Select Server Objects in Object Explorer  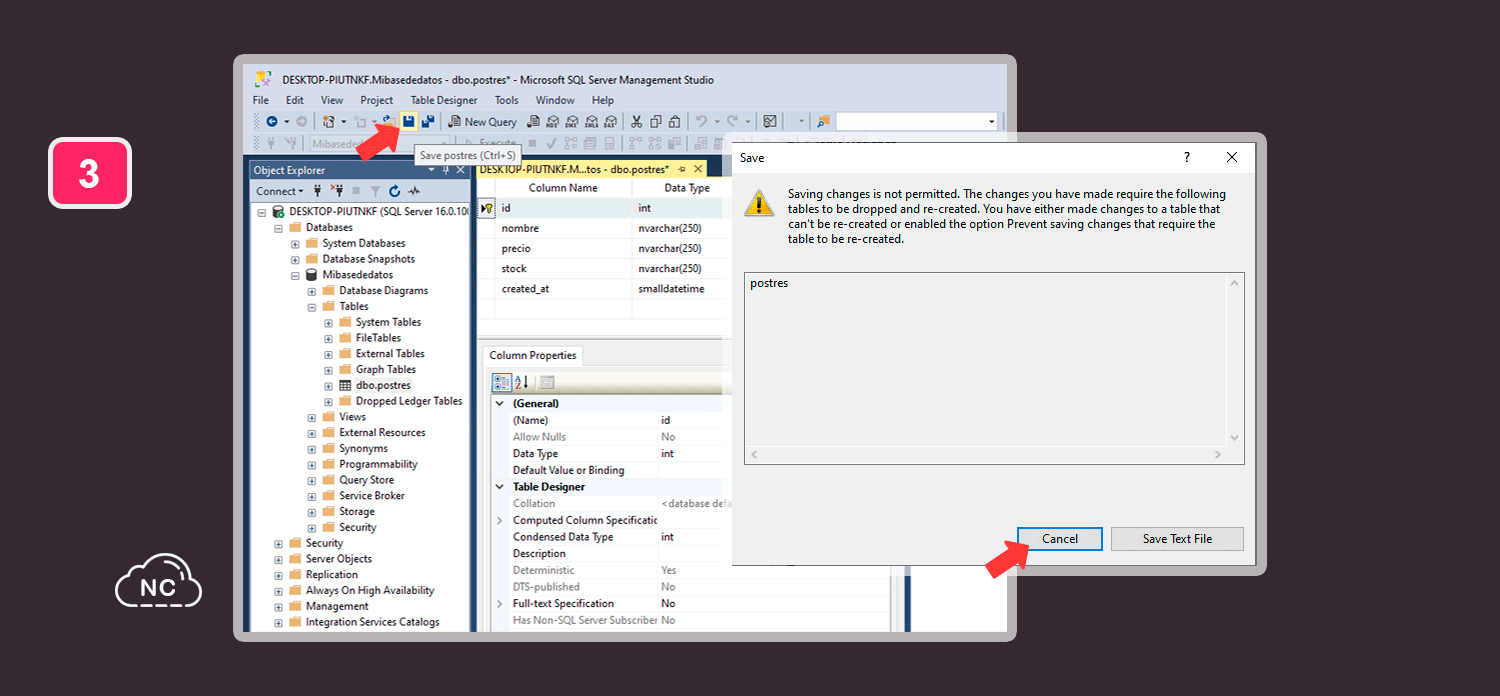click(x=339, y=559)
